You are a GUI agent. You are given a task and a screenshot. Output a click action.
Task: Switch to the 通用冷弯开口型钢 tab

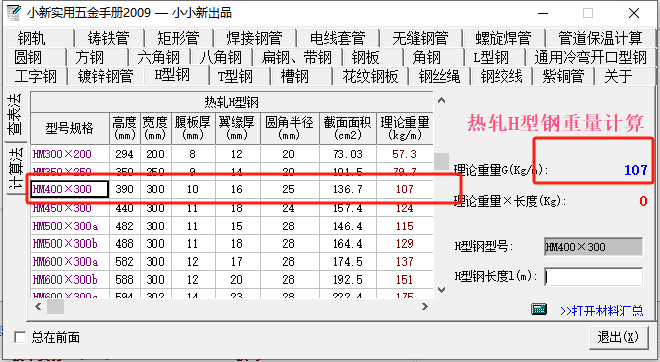point(590,57)
